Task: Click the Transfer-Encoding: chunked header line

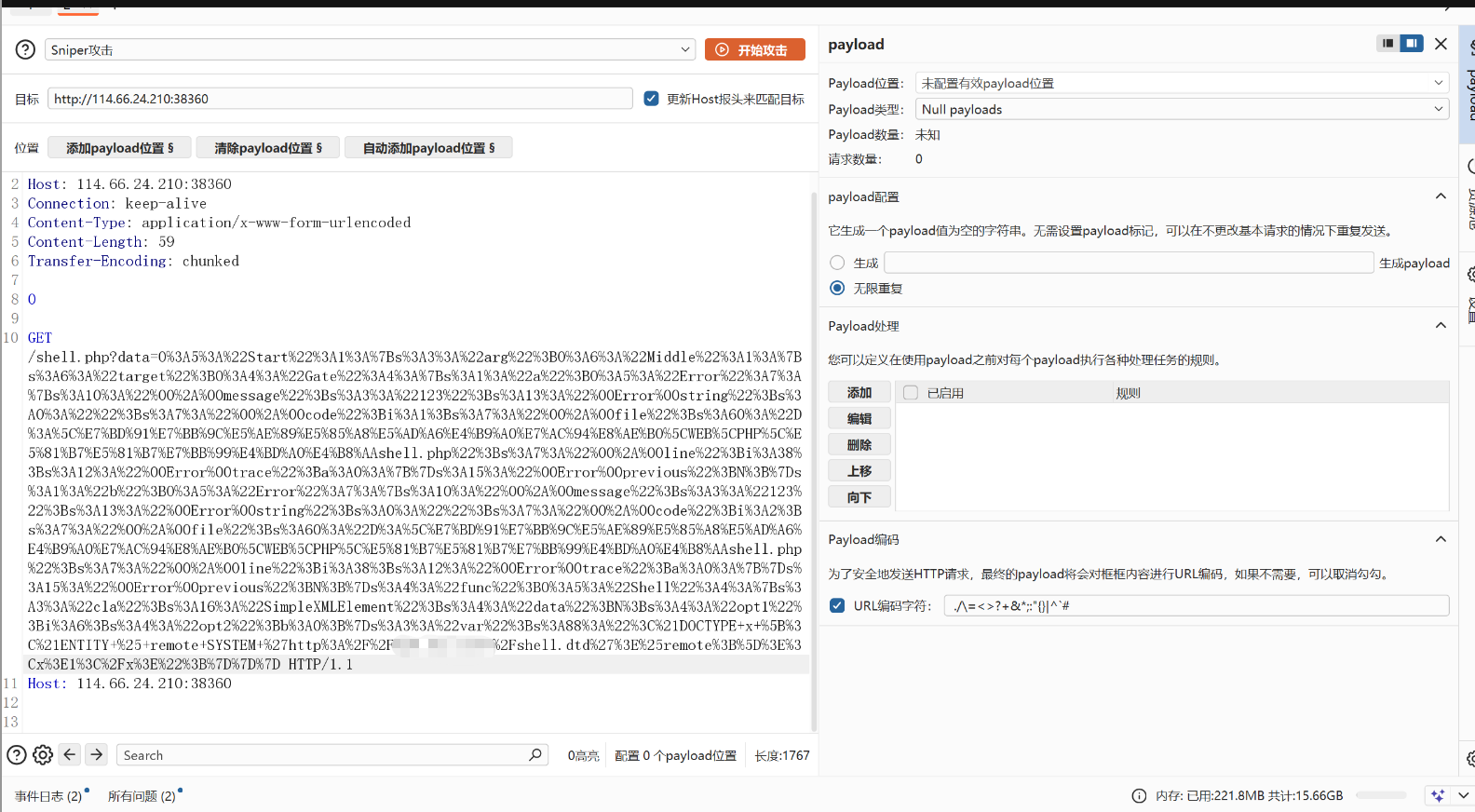Action: [133, 261]
